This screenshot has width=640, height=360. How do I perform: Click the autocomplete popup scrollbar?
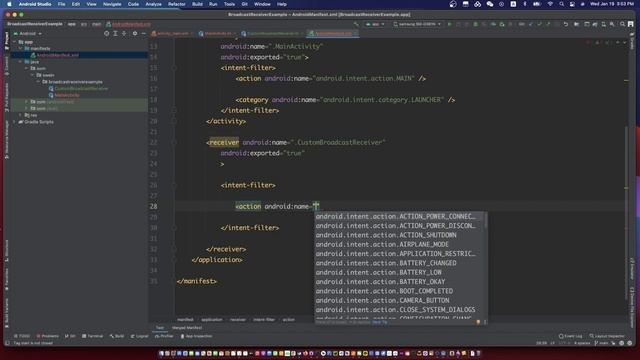485,220
